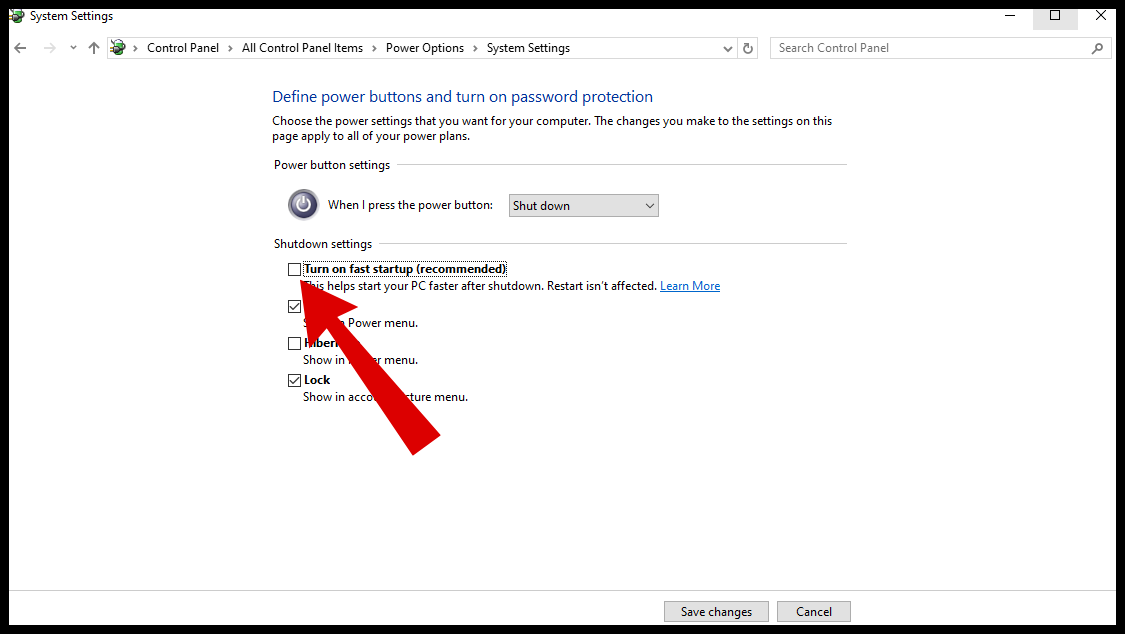The height and width of the screenshot is (634, 1125).
Task: Click the Forward navigation arrow
Action: (49, 48)
